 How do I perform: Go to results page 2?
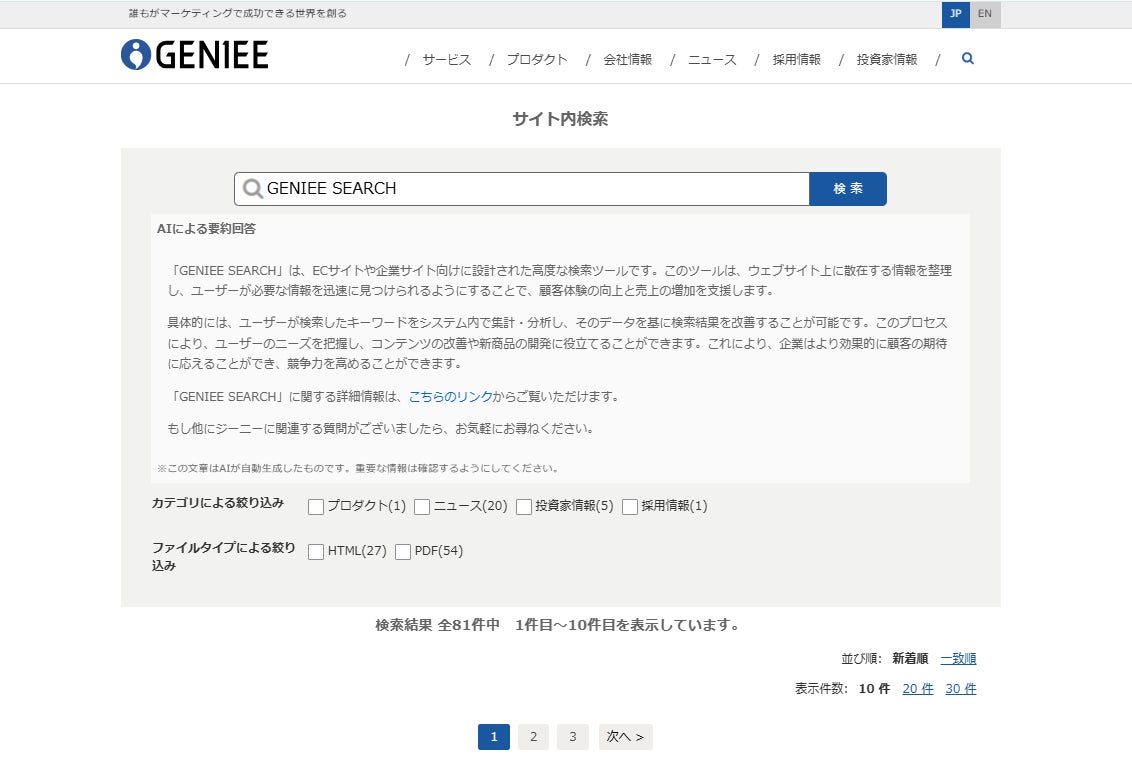[534, 737]
